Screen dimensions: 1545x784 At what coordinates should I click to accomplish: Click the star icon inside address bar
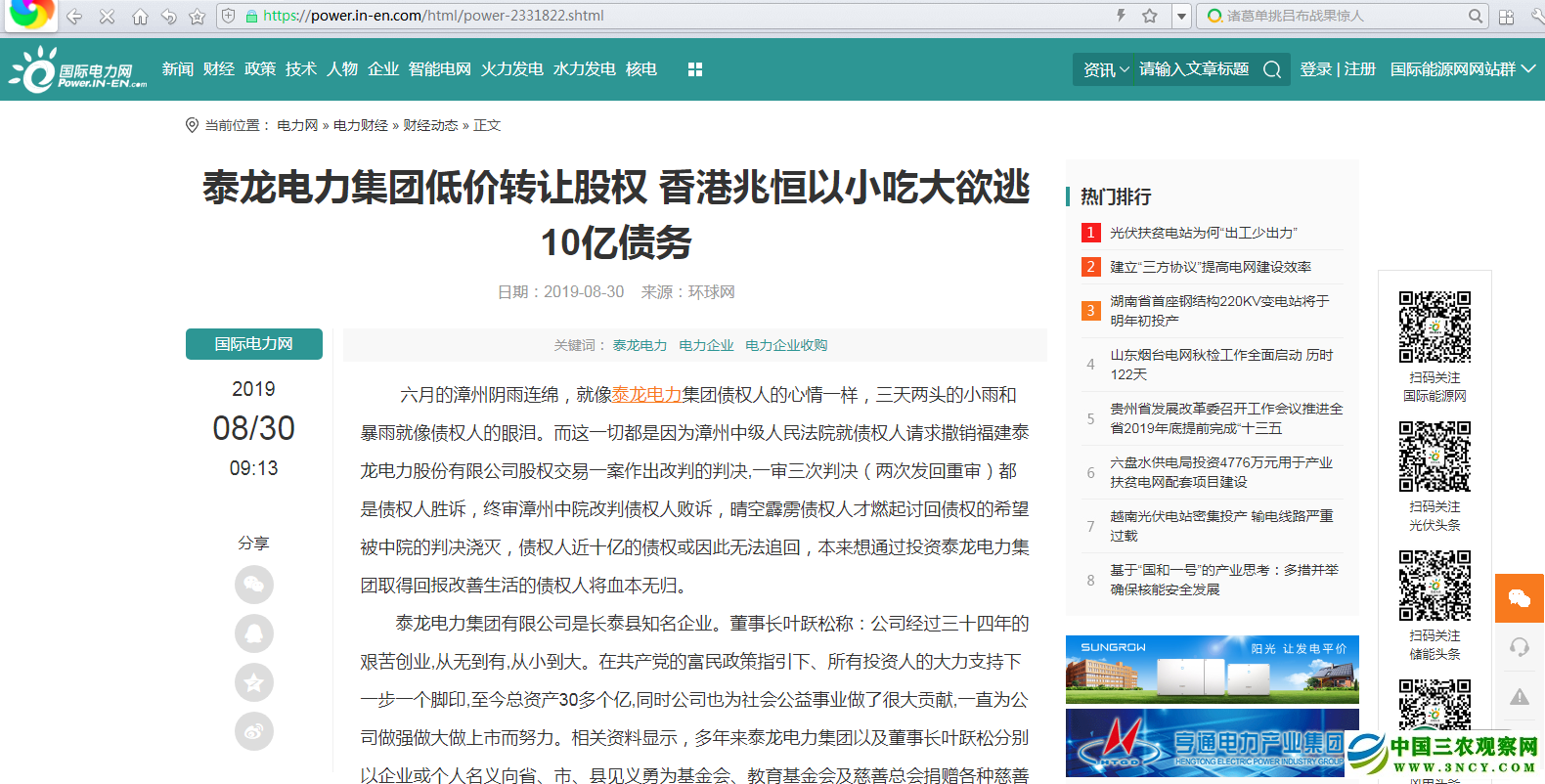pos(1150,16)
